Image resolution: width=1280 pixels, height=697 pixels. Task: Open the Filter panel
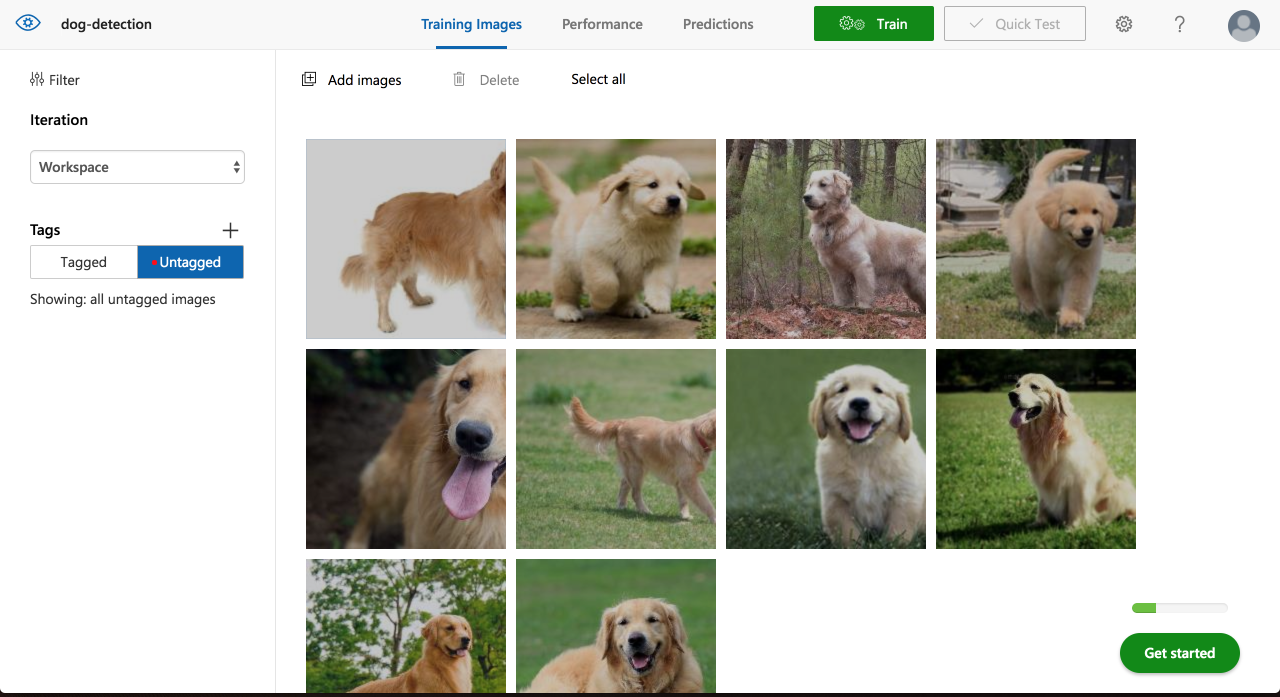(54, 79)
